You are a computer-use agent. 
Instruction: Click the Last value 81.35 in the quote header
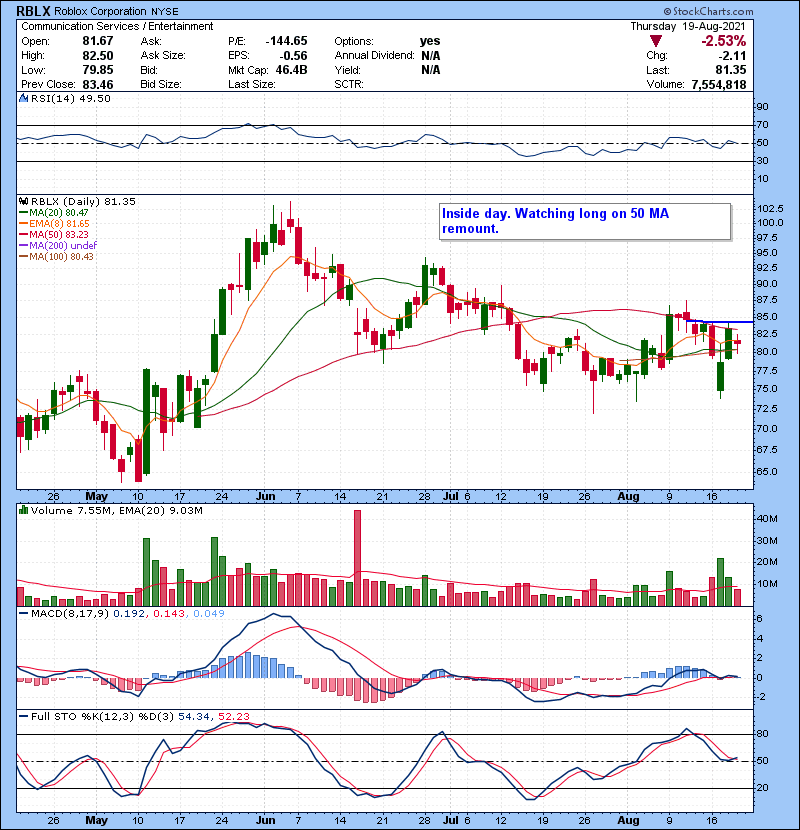pyautogui.click(x=730, y=70)
